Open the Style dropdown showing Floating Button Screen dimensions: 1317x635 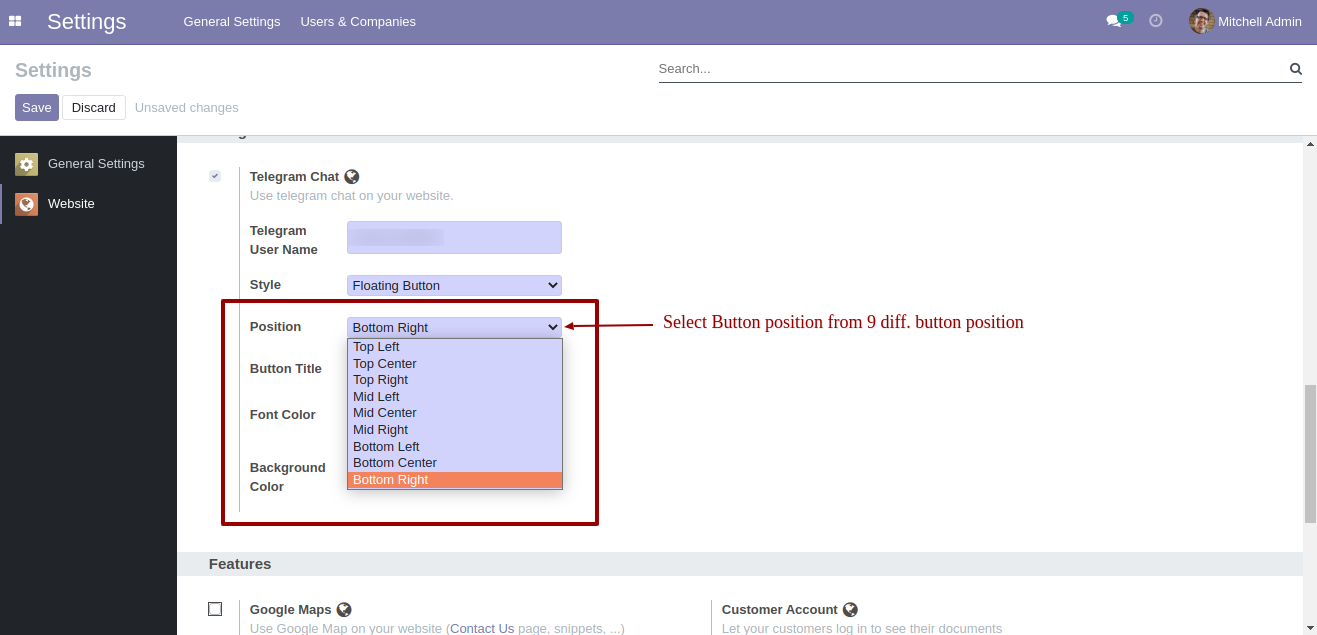point(455,285)
